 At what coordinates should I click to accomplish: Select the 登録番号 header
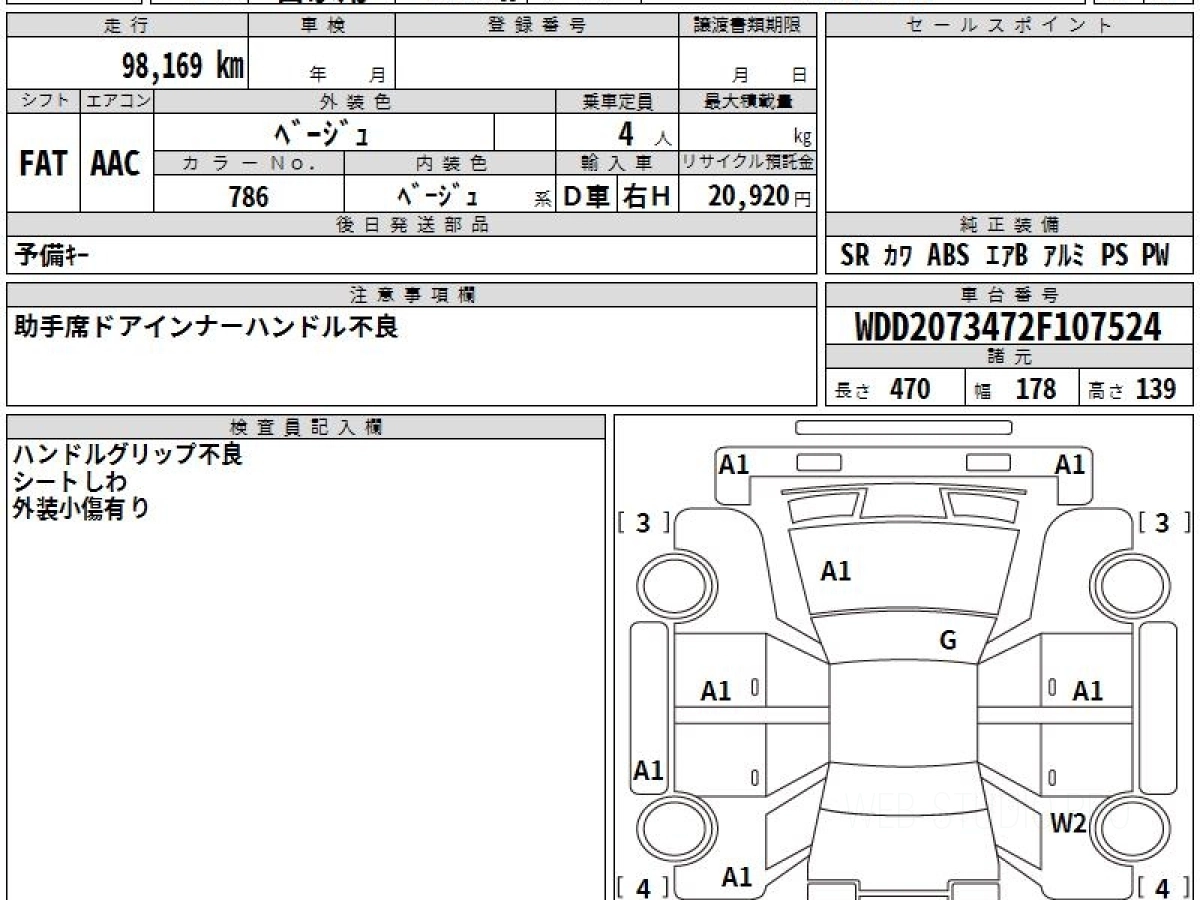[x=537, y=27]
